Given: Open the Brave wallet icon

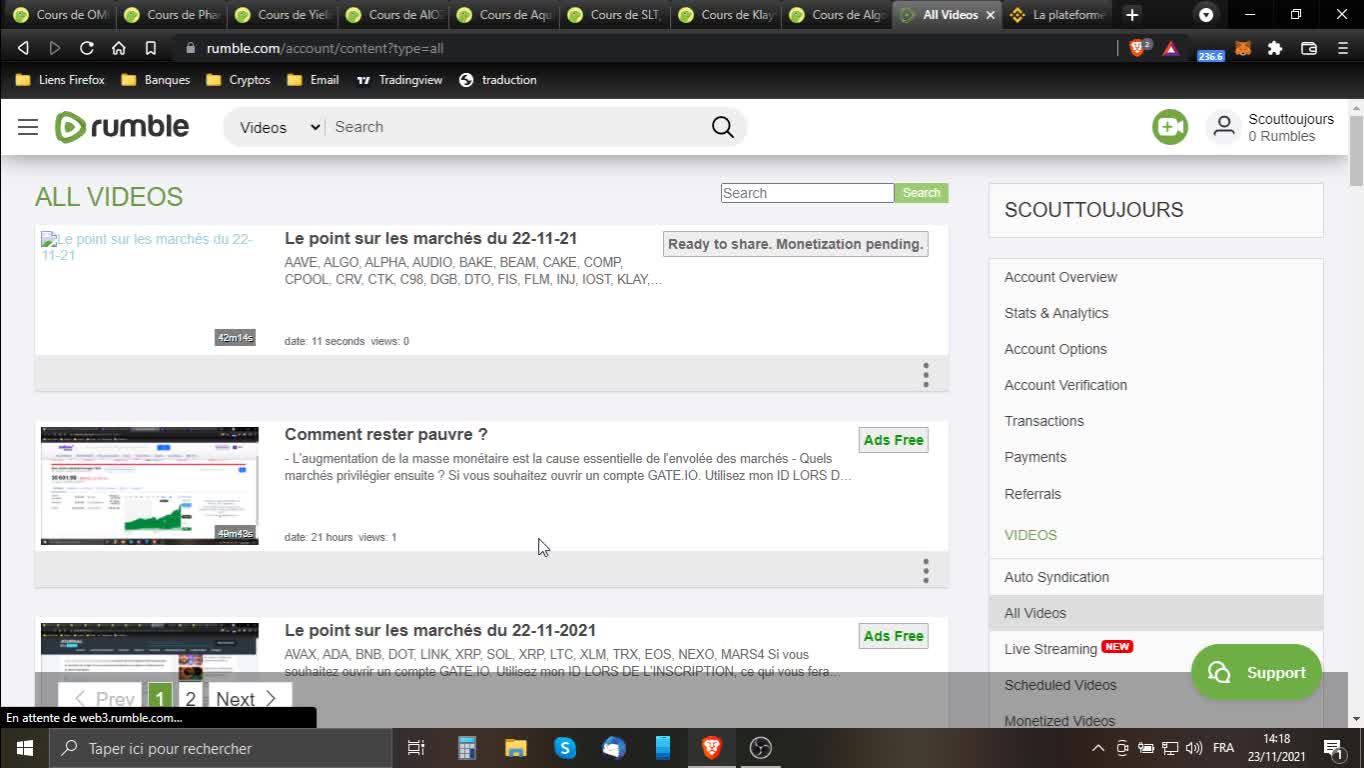Looking at the screenshot, I should [x=1308, y=48].
